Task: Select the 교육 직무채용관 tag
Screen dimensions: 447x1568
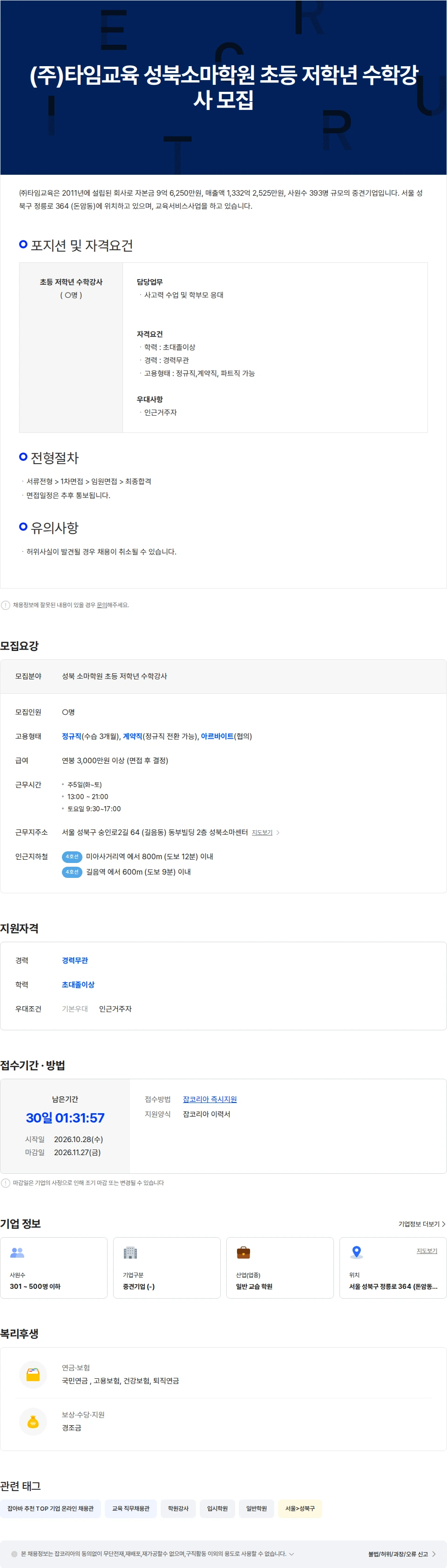Action: pyautogui.click(x=131, y=1508)
